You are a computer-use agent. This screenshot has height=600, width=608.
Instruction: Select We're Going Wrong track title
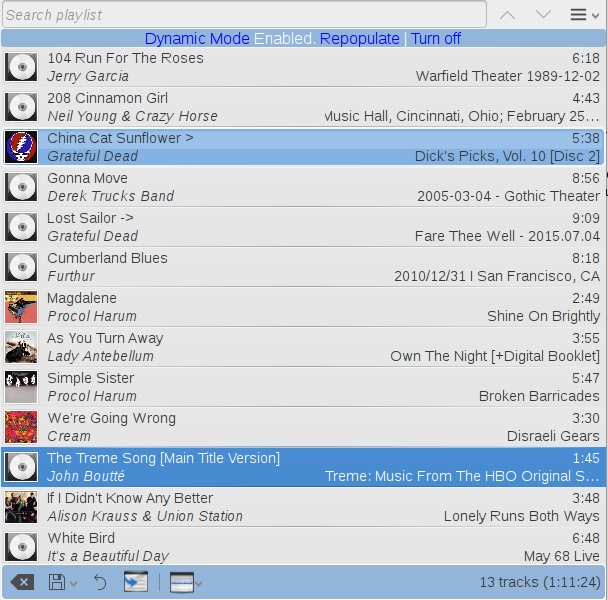[112, 418]
